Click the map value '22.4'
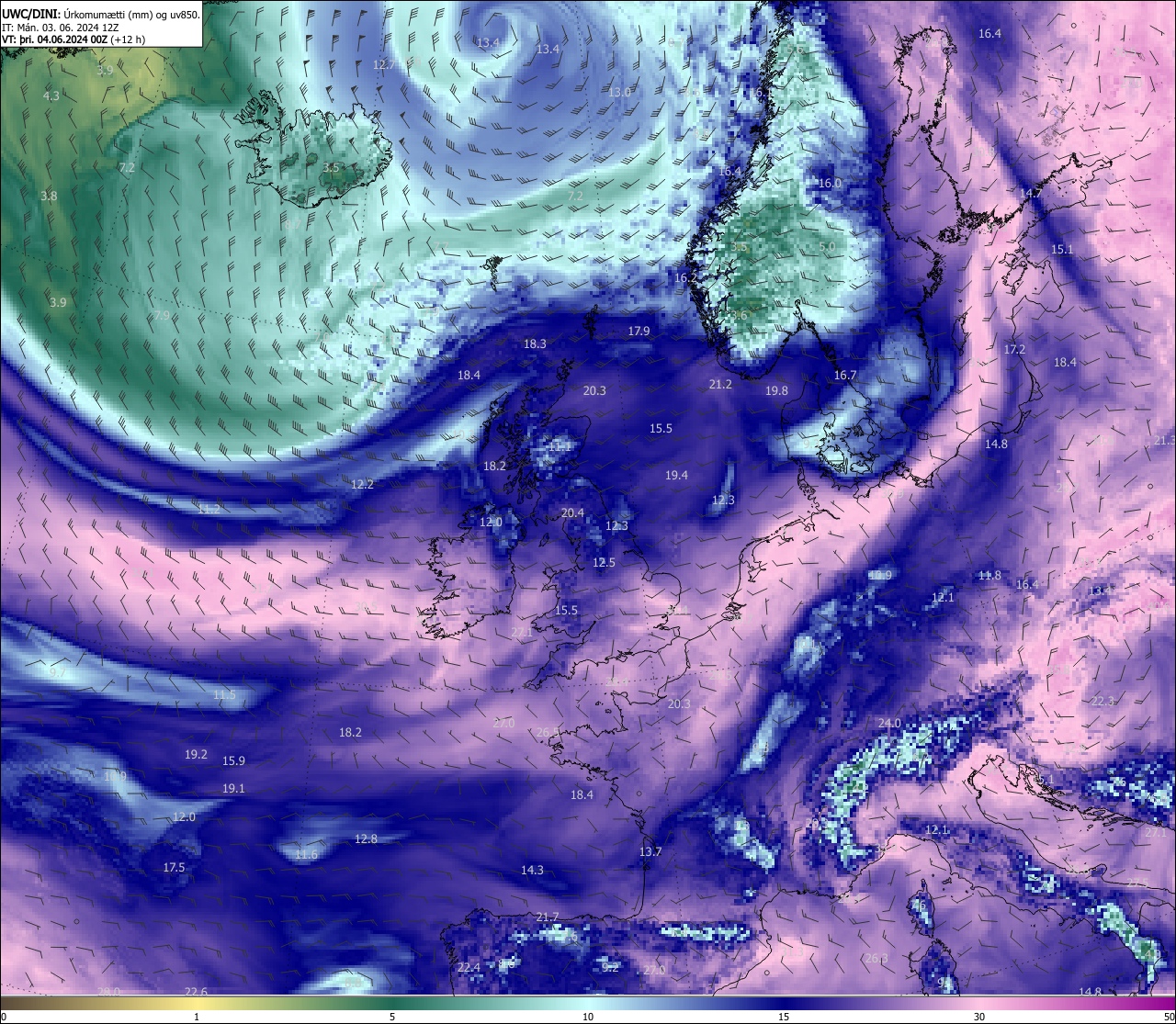 tap(469, 967)
